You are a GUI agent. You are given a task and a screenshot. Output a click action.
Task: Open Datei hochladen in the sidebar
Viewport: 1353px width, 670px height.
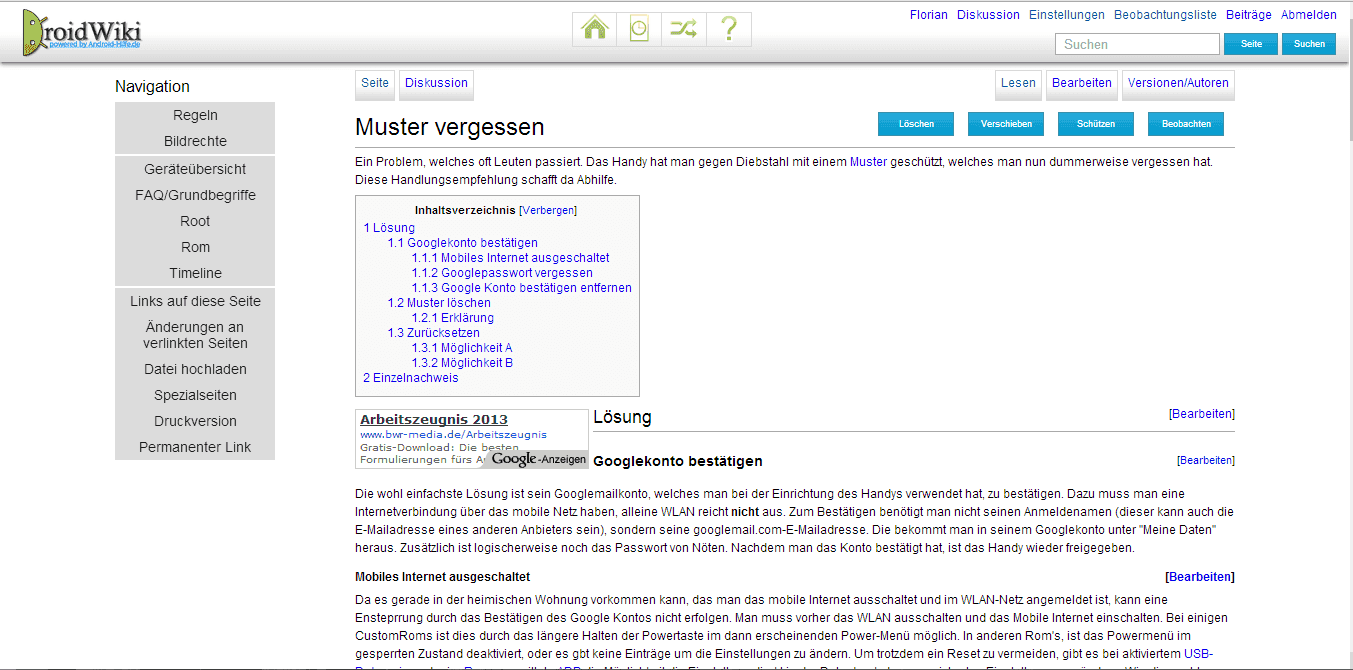coord(195,369)
